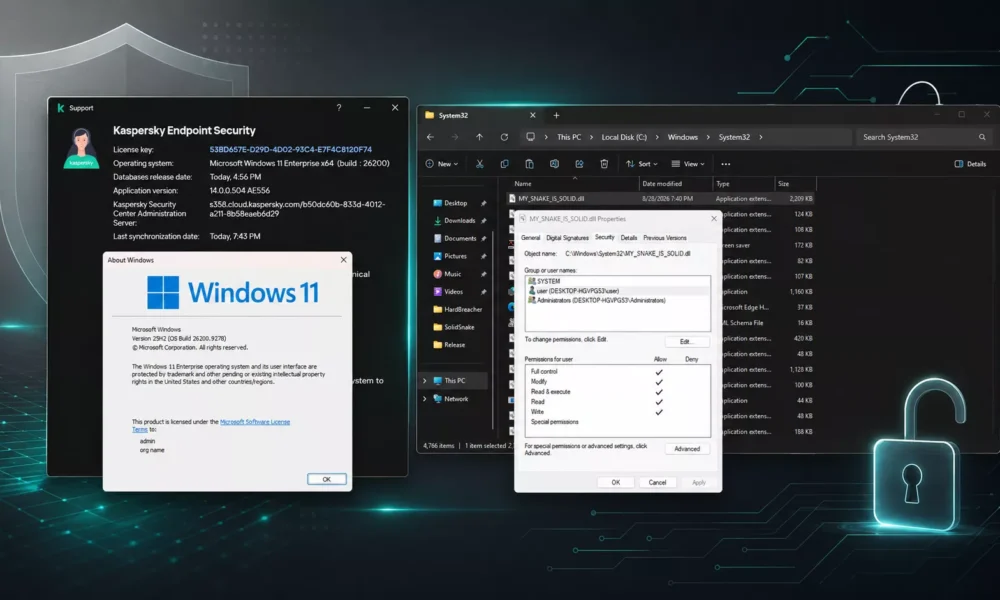
Task: Open Kaspersky Support help question mark
Action: point(339,108)
